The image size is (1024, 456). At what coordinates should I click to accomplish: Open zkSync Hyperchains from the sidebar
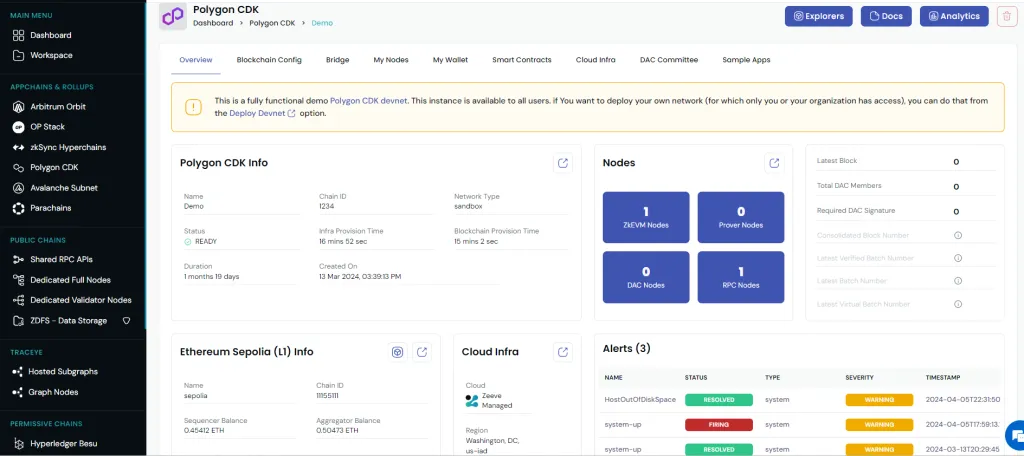click(x=59, y=148)
